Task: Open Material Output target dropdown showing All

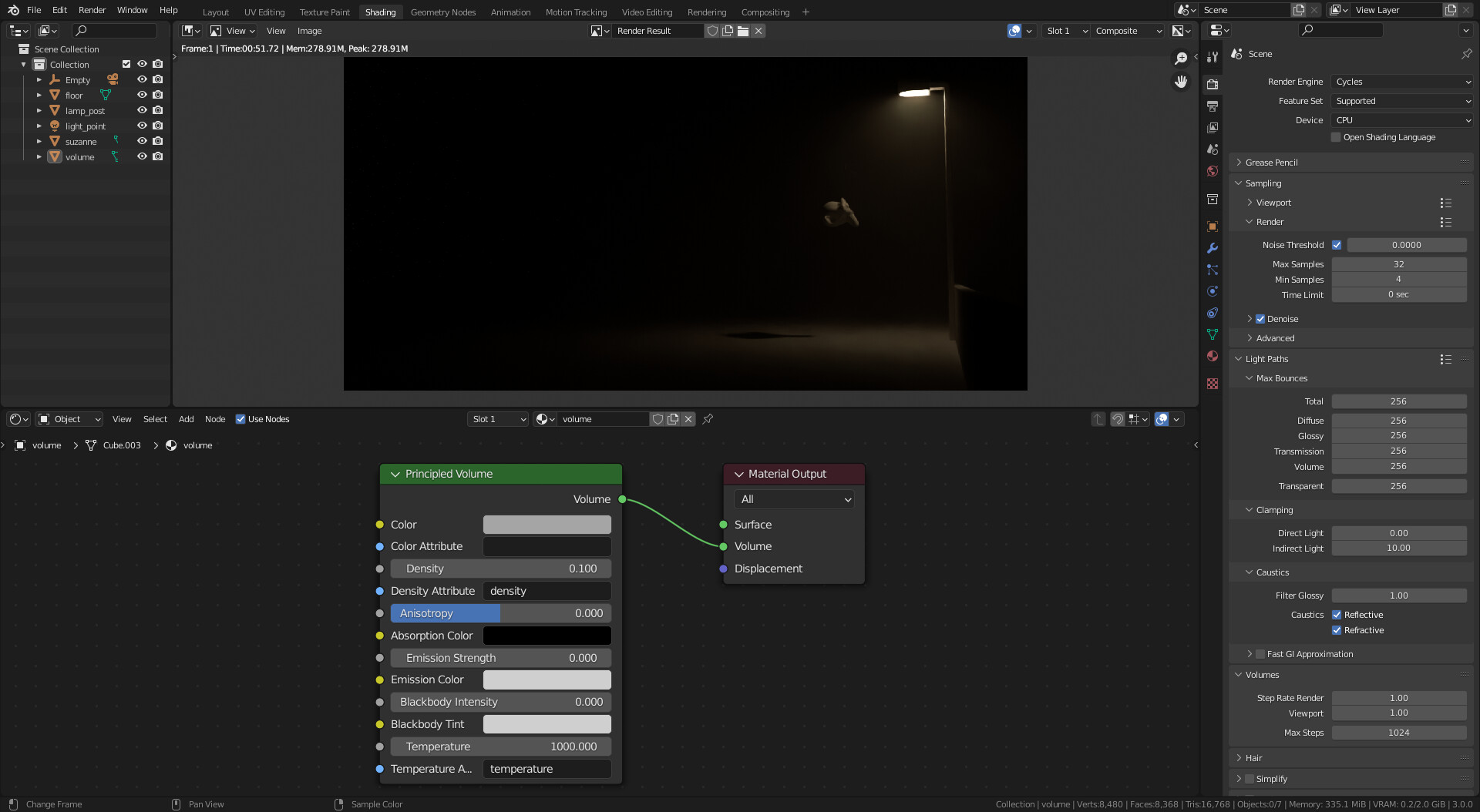Action: coord(794,499)
